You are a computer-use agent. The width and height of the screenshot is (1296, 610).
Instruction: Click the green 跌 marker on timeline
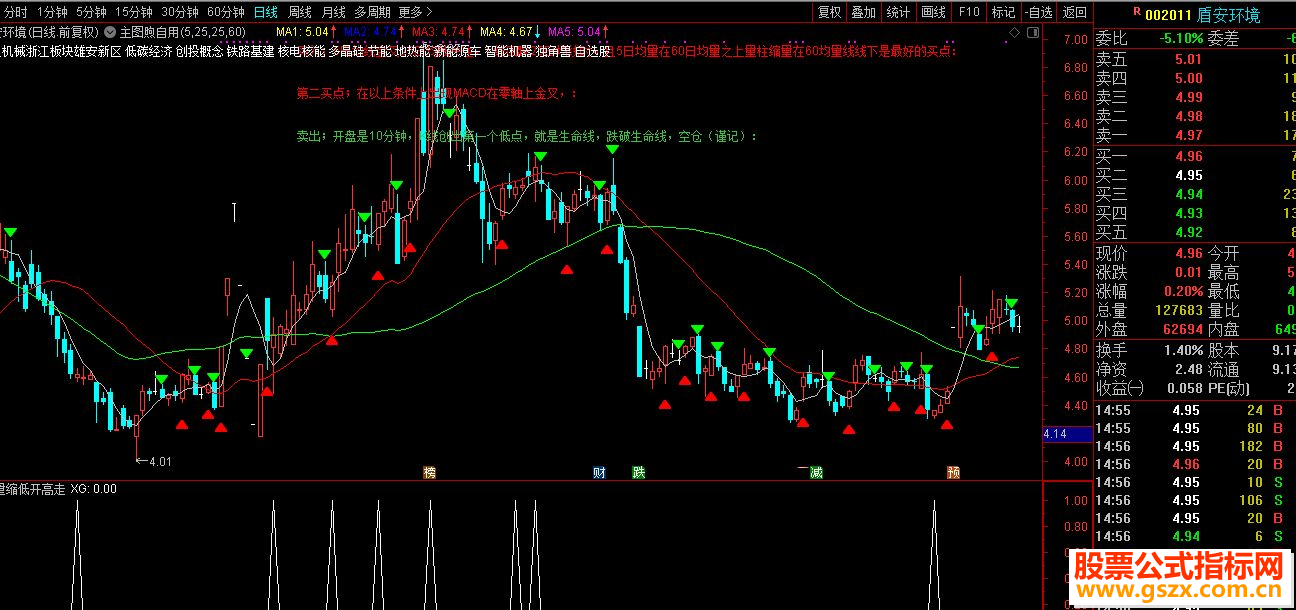[638, 472]
